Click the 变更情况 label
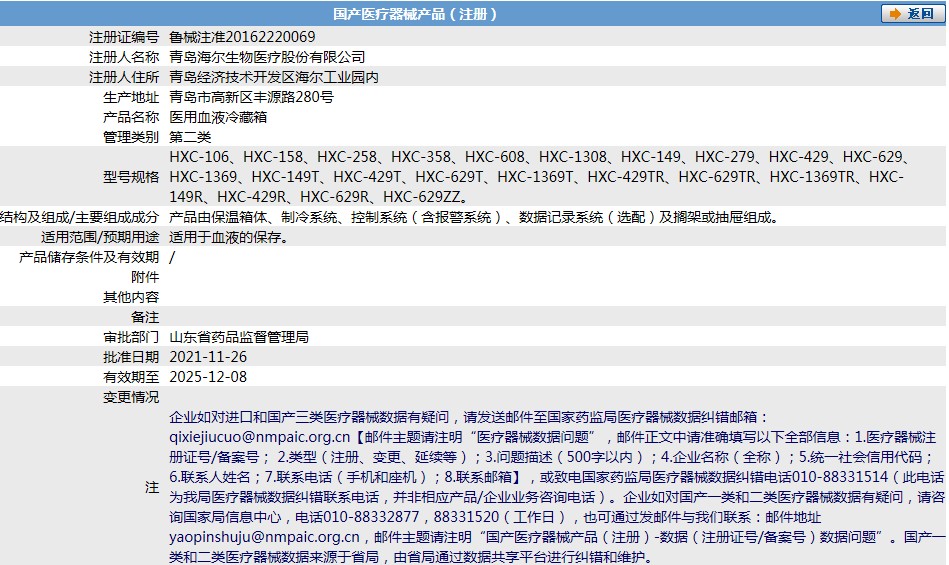949x565 pixels. click(x=131, y=396)
